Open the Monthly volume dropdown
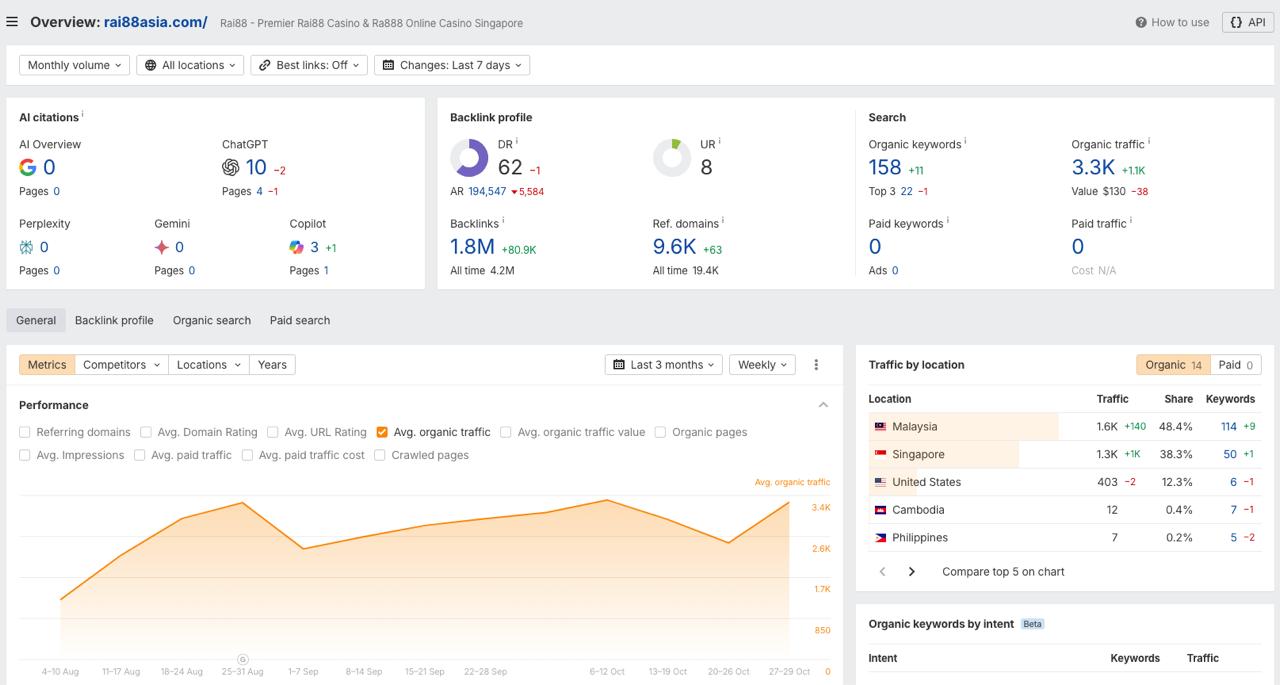Screen dimensions: 1280x685 [74, 65]
